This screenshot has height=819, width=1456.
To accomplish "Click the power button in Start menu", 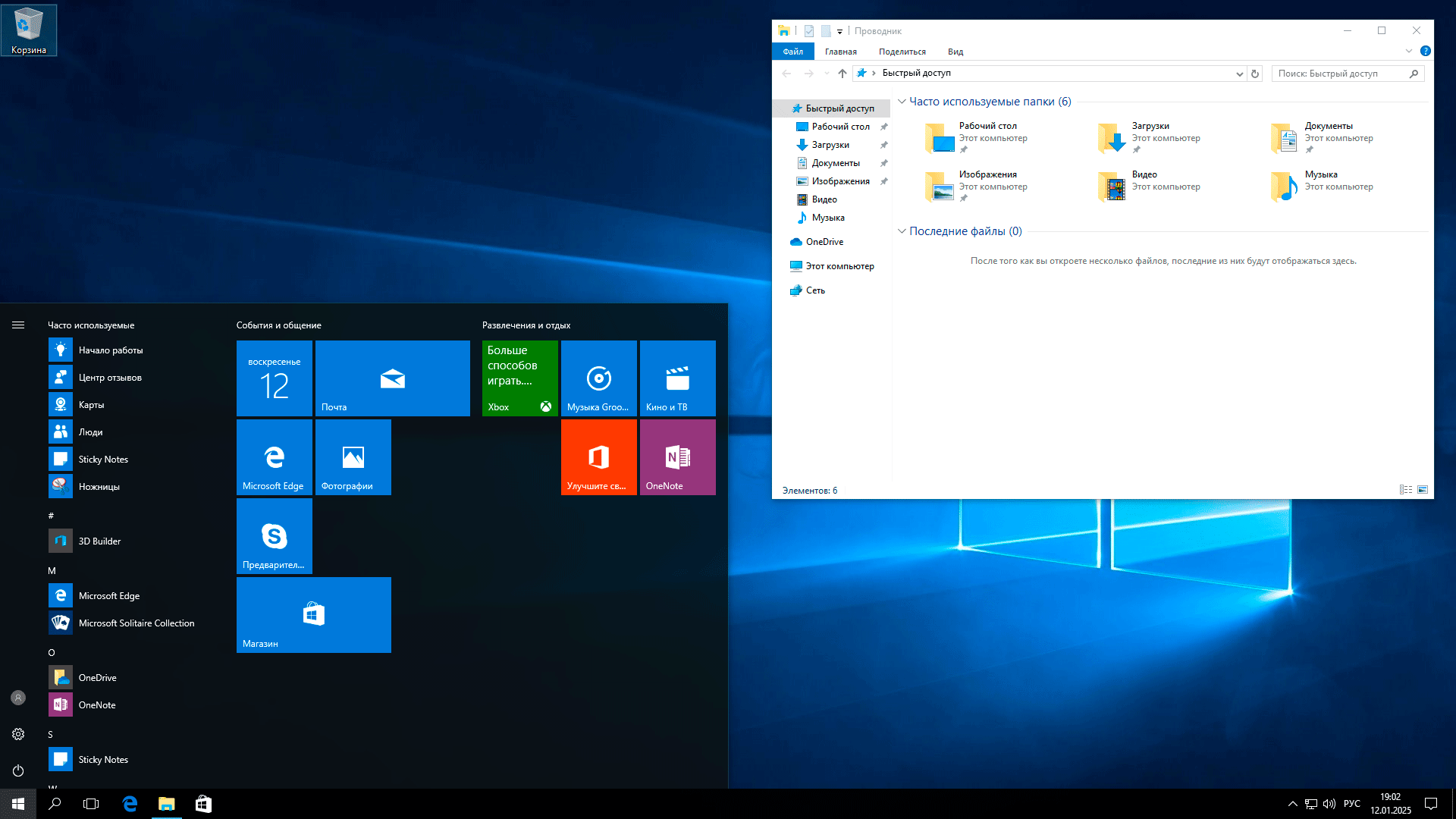I will pos(18,770).
